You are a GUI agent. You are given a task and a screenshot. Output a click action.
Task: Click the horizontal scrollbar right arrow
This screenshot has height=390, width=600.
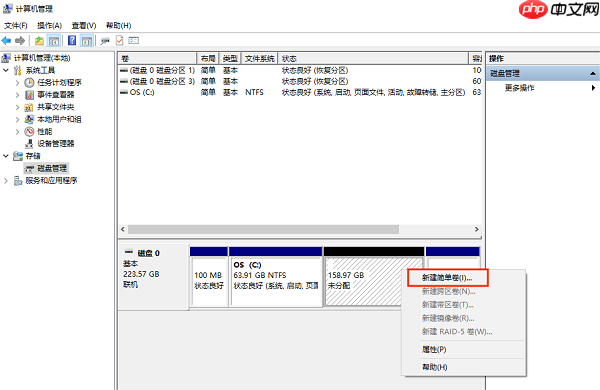pos(476,229)
